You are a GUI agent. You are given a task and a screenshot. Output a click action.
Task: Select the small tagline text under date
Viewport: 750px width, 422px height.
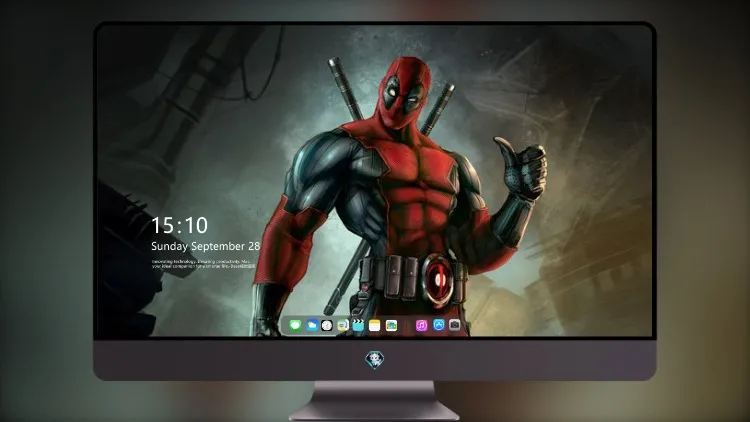(x=203, y=264)
